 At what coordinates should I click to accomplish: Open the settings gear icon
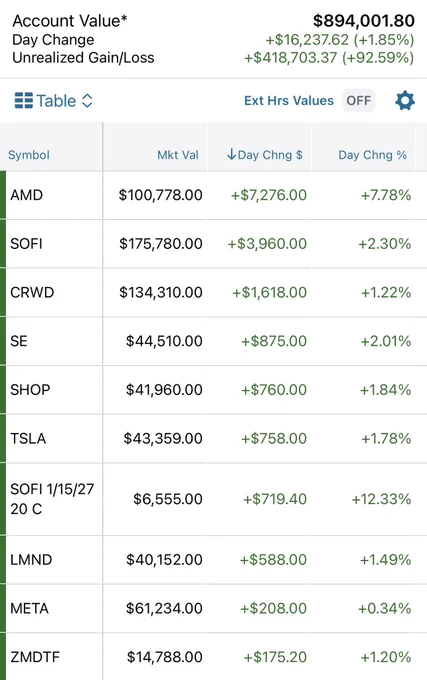click(x=405, y=101)
